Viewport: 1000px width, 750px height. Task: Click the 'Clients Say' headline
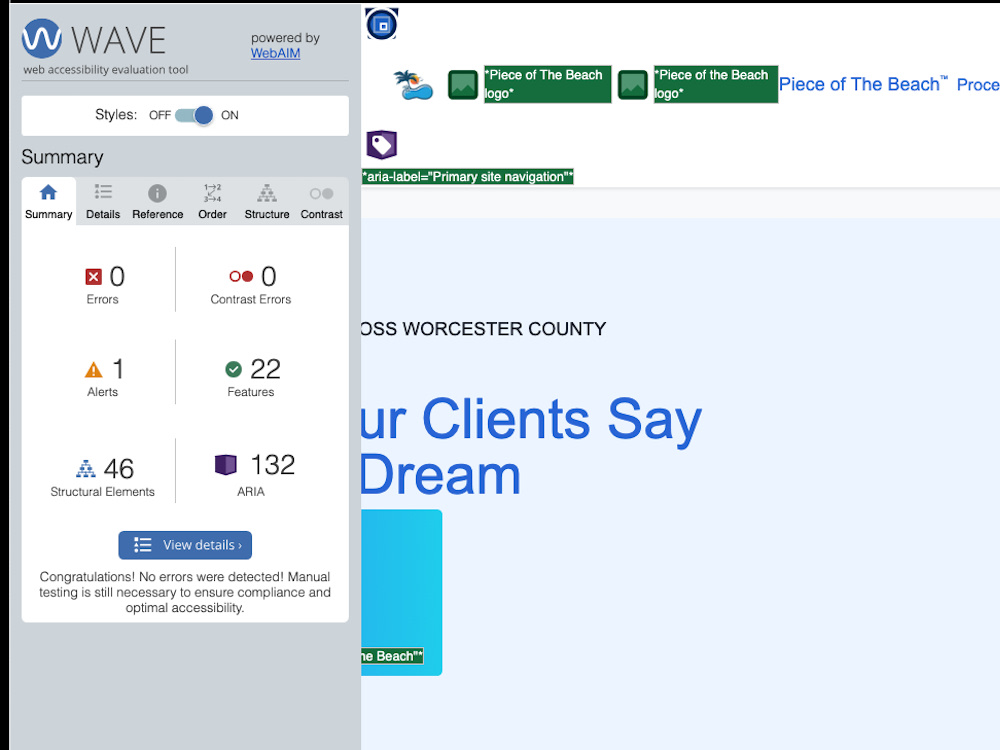pyautogui.click(x=561, y=419)
